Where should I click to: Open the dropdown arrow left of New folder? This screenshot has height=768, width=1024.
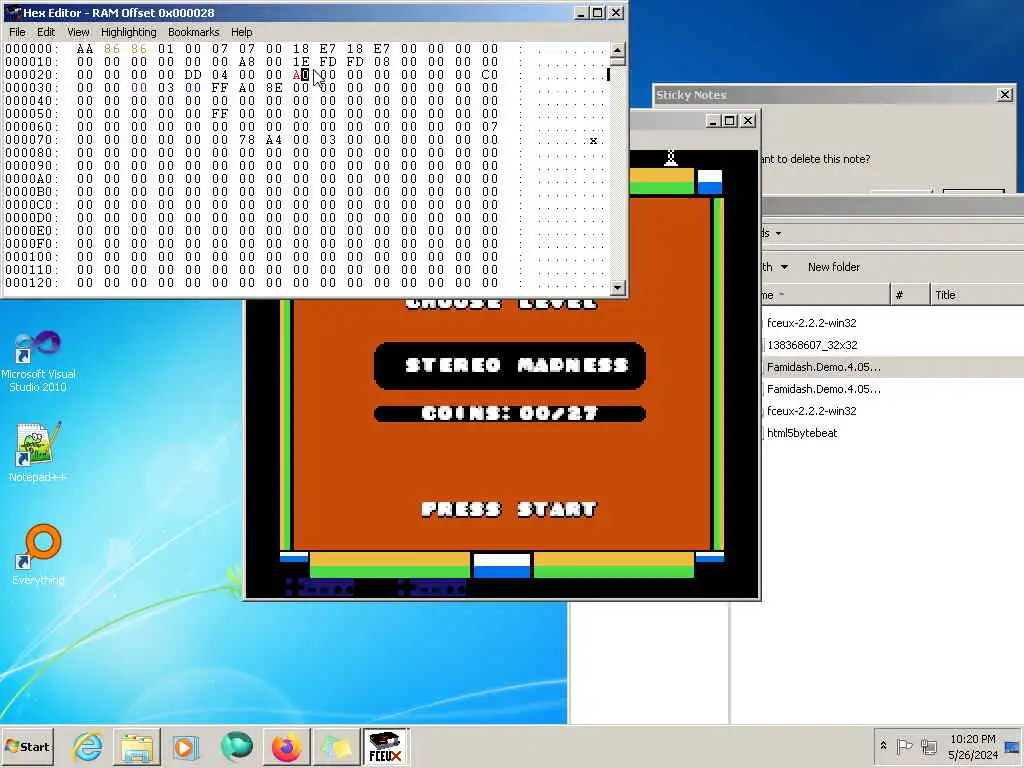tap(784, 267)
